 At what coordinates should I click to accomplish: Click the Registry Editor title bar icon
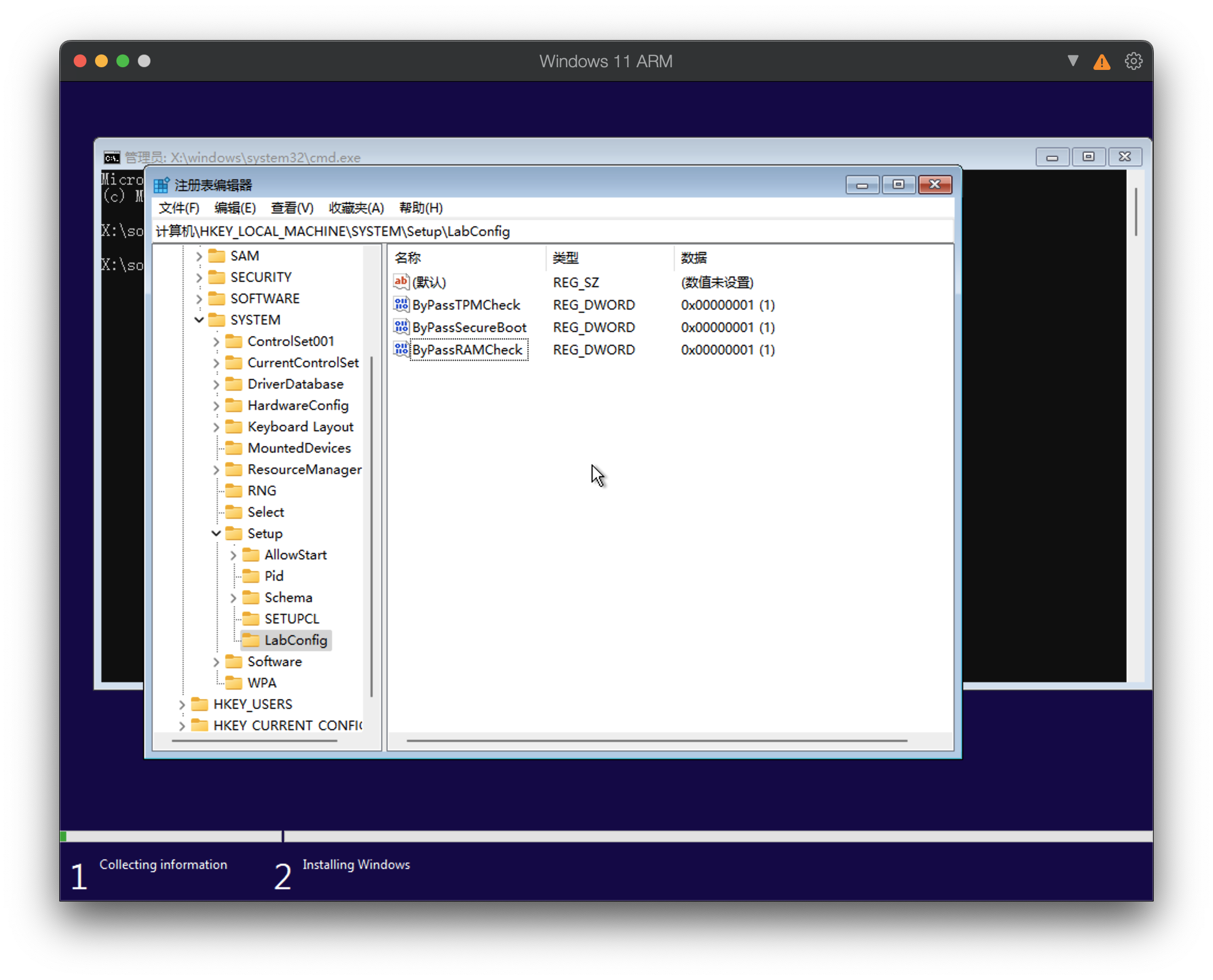pos(162,185)
